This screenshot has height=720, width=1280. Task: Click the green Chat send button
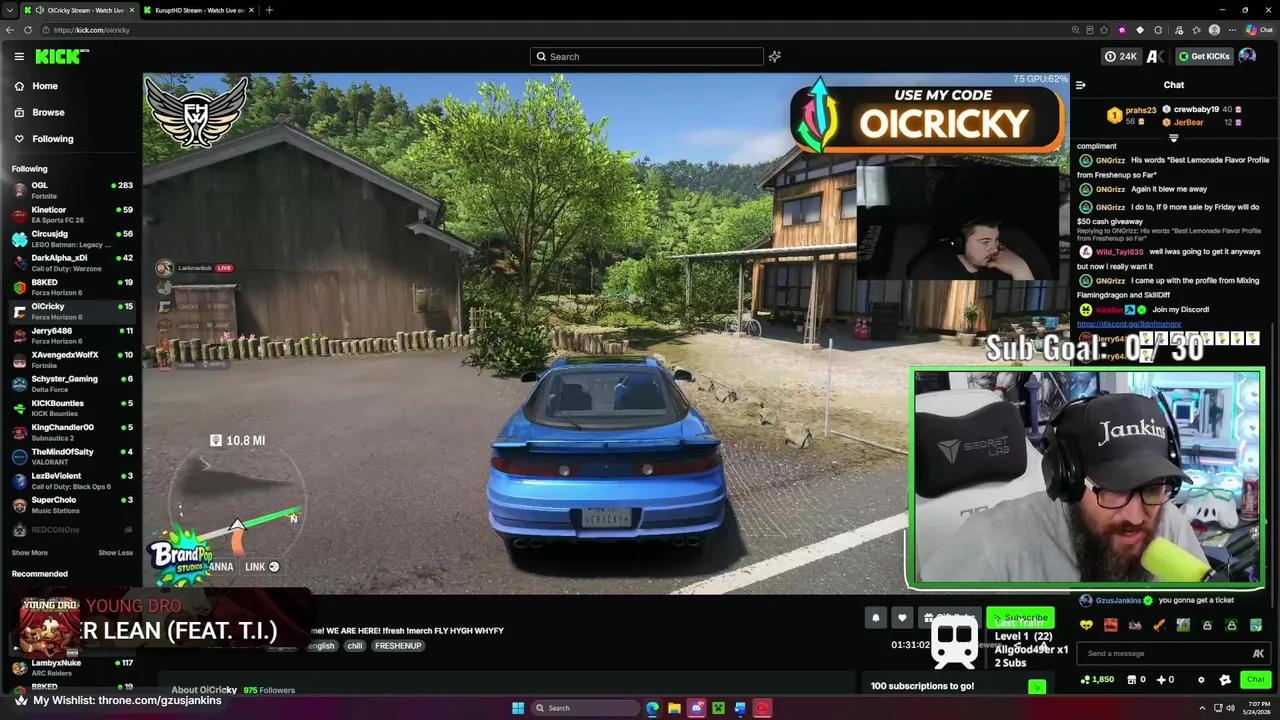pos(1255,680)
